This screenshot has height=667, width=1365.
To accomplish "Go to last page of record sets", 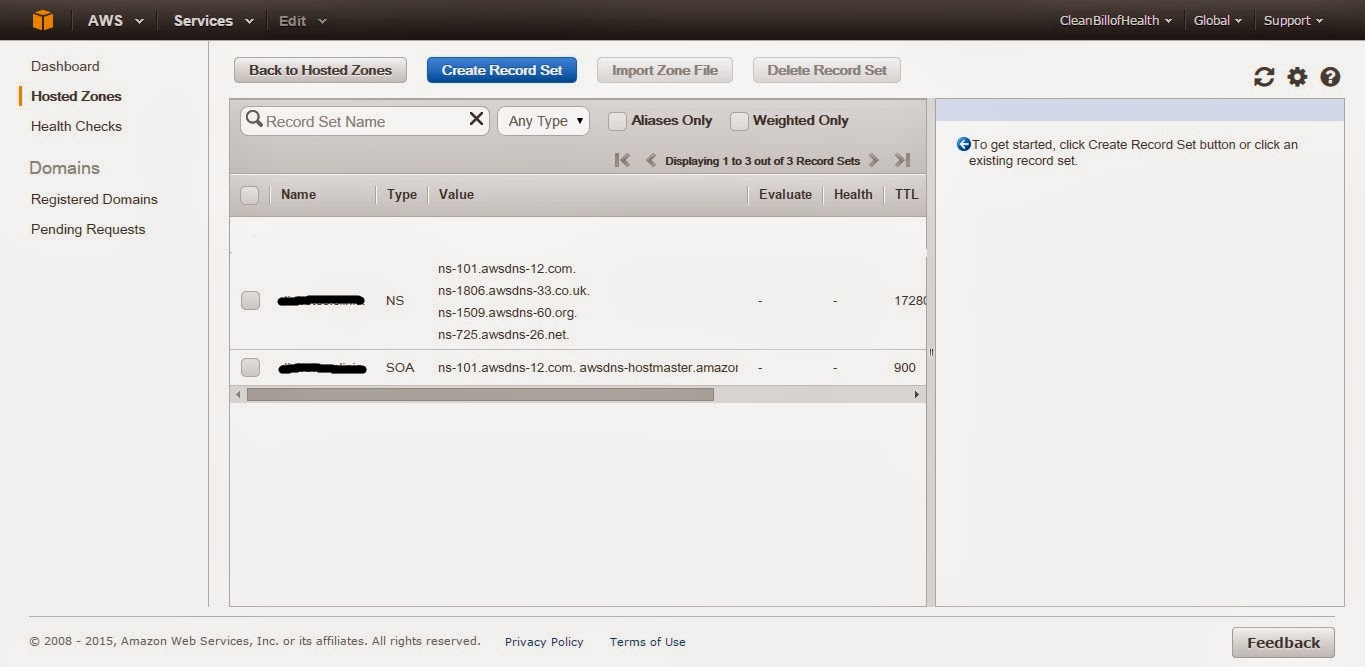I will pyautogui.click(x=902, y=160).
